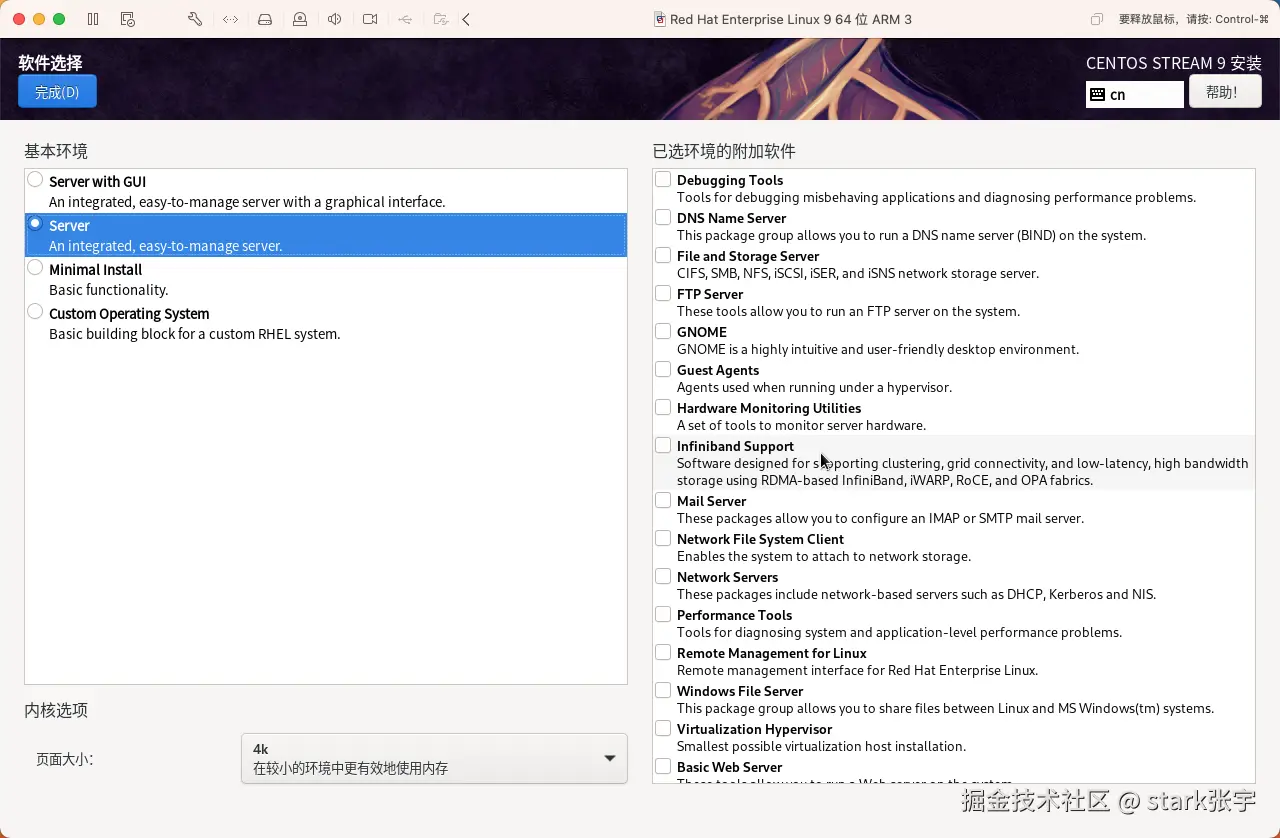Click the sound speaker icon in the toolbar
1280x838 pixels.
[335, 19]
